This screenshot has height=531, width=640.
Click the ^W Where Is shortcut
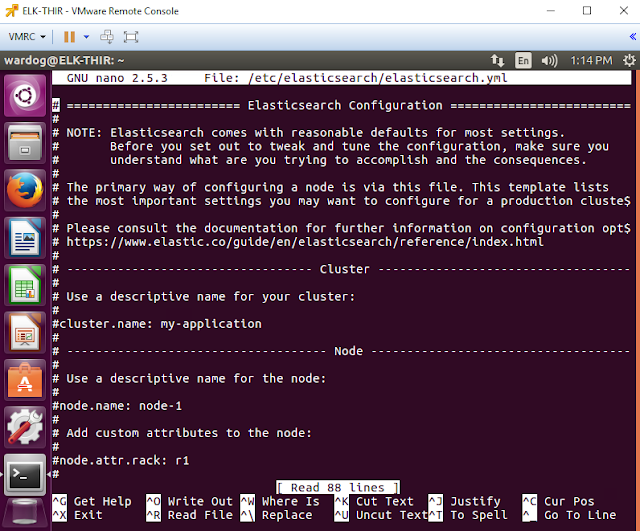[x=280, y=501]
